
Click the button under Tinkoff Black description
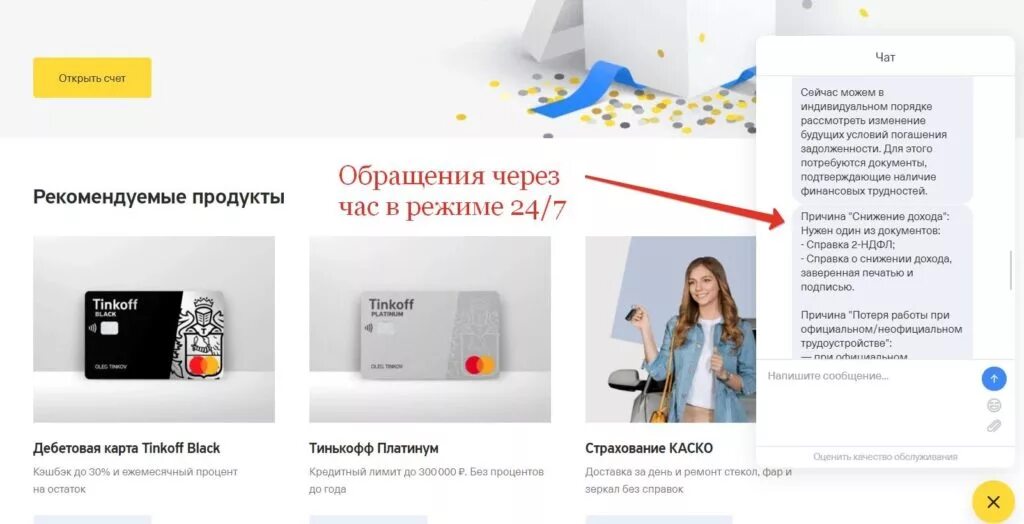coord(92,519)
